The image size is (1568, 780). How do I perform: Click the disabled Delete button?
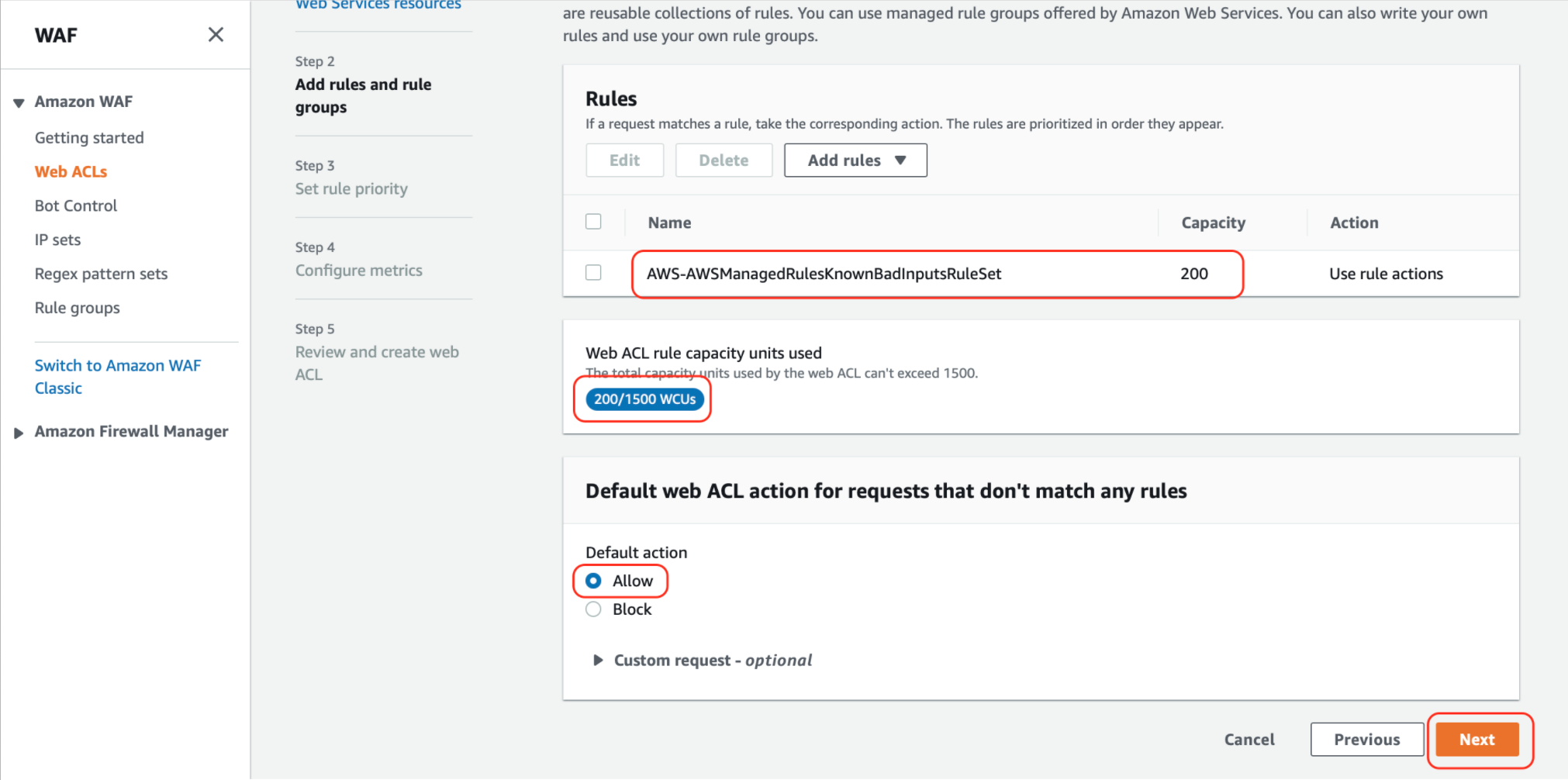pyautogui.click(x=724, y=160)
